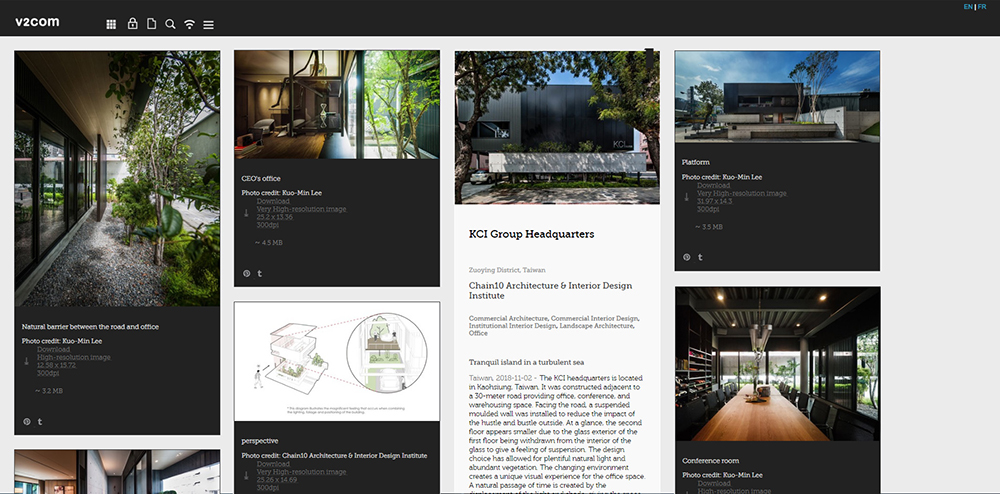
Task: Open the Natural barrier garden photo
Action: (x=117, y=178)
